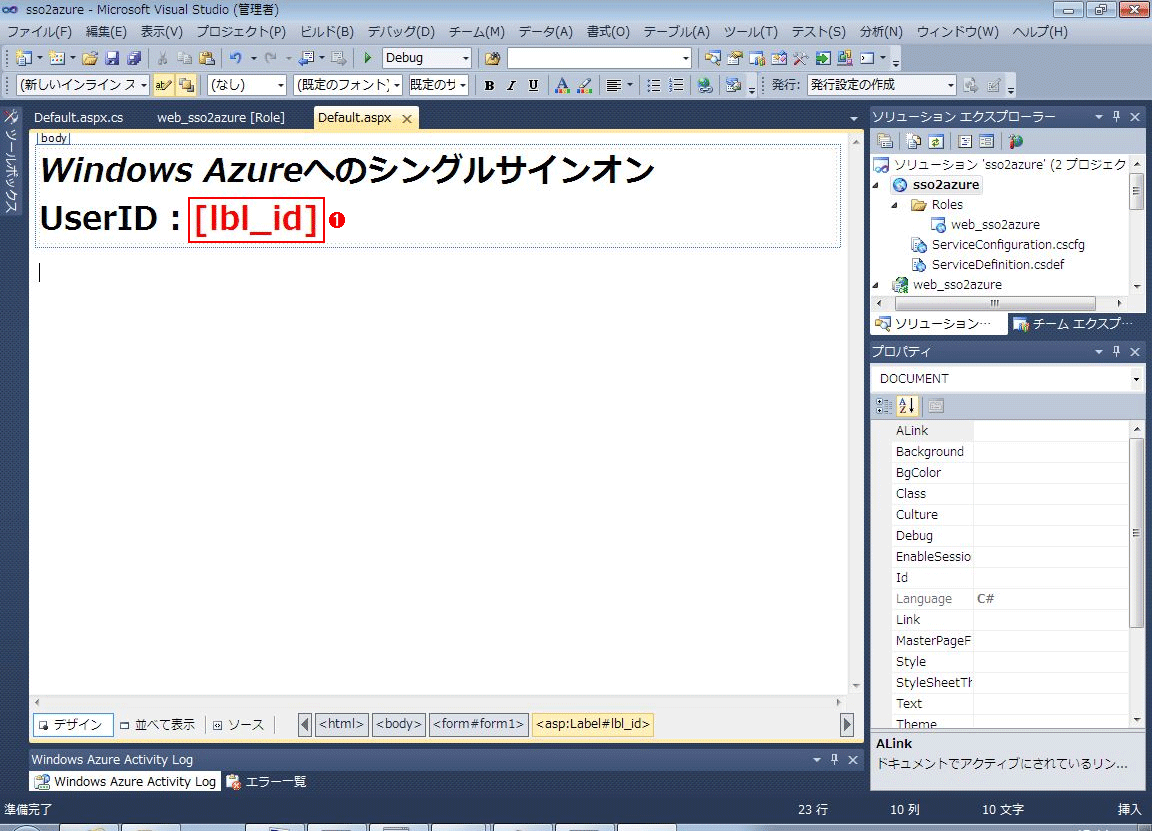Open the ツールボックス side tab
Image resolution: width=1152 pixels, height=831 pixels.
pos(11,162)
